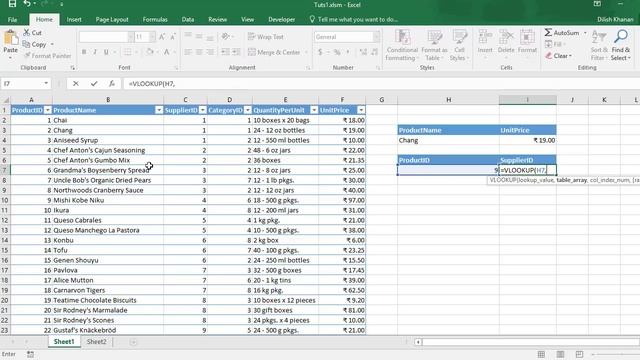The height and width of the screenshot is (360, 640).
Task: Open the fill color bucket picker
Action: coord(150,52)
